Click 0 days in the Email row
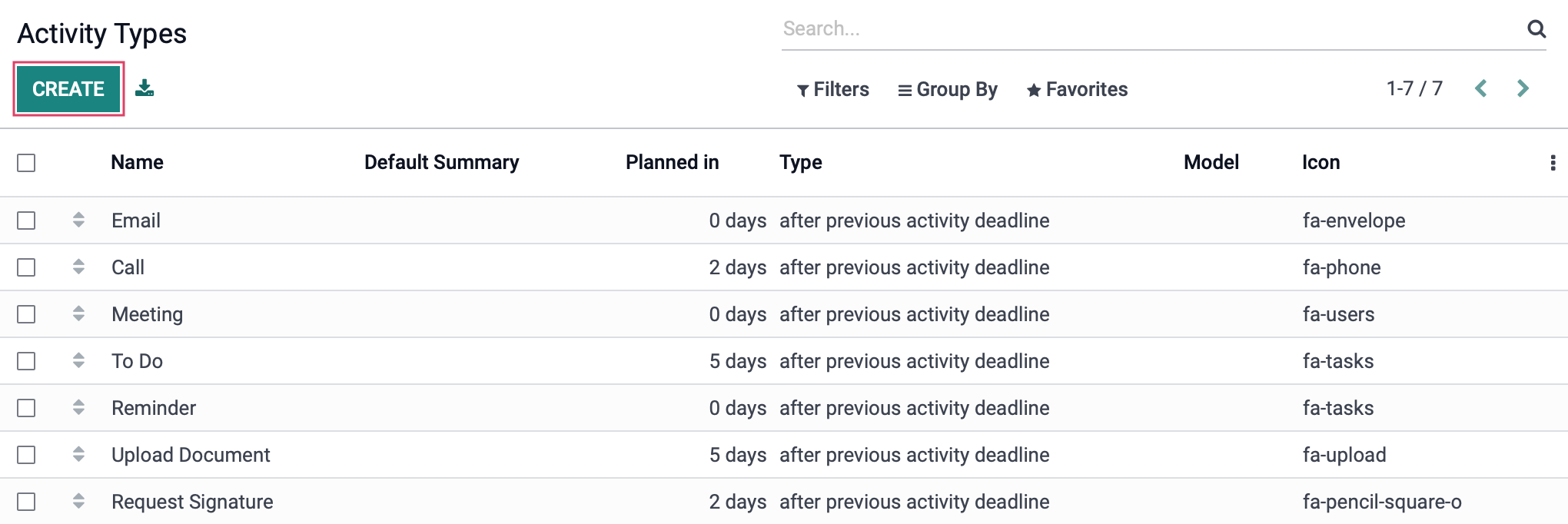1568x524 pixels. point(738,221)
